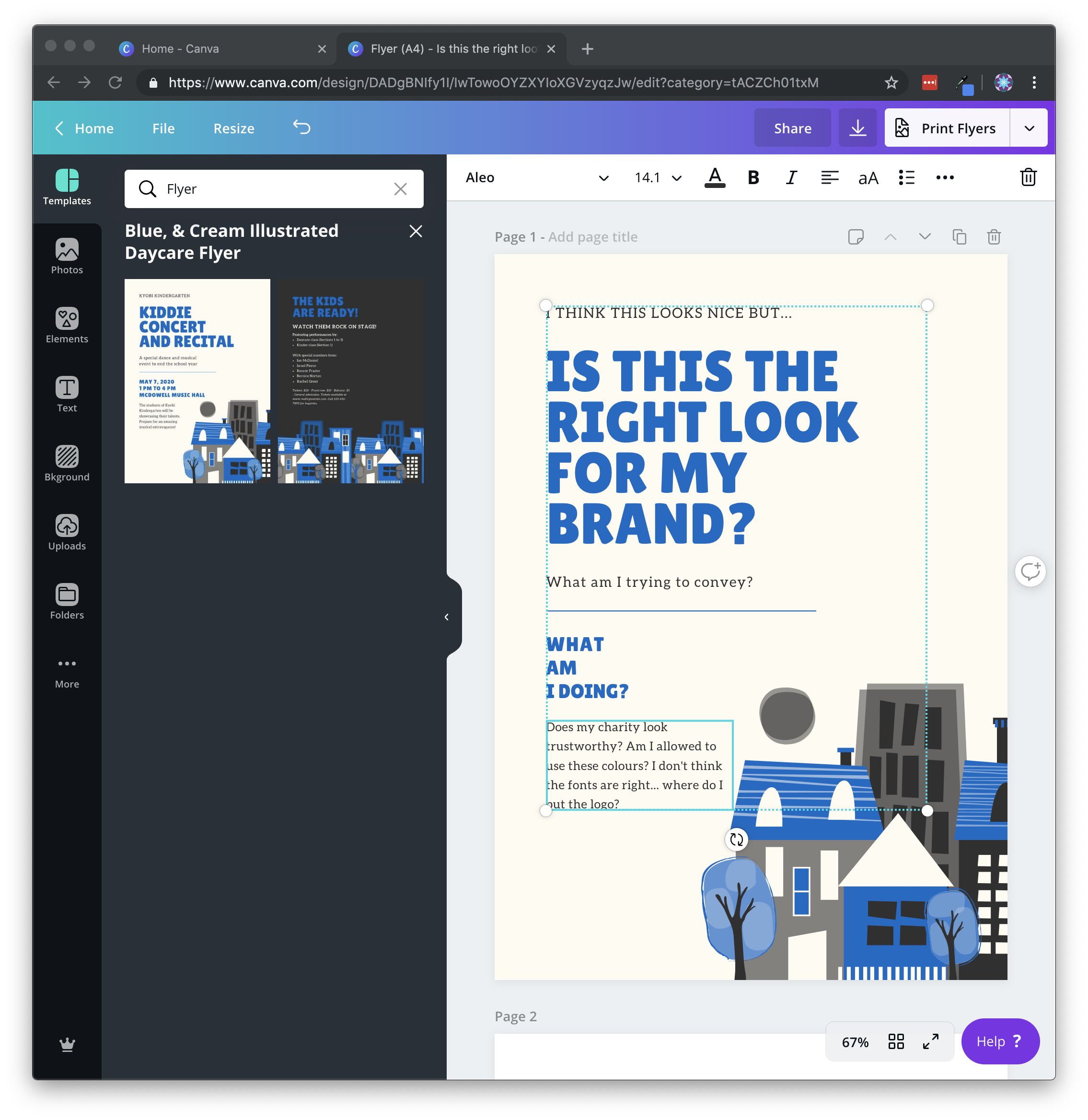Click the add comment bubble
The width and height of the screenshot is (1088, 1120).
tap(1030, 571)
